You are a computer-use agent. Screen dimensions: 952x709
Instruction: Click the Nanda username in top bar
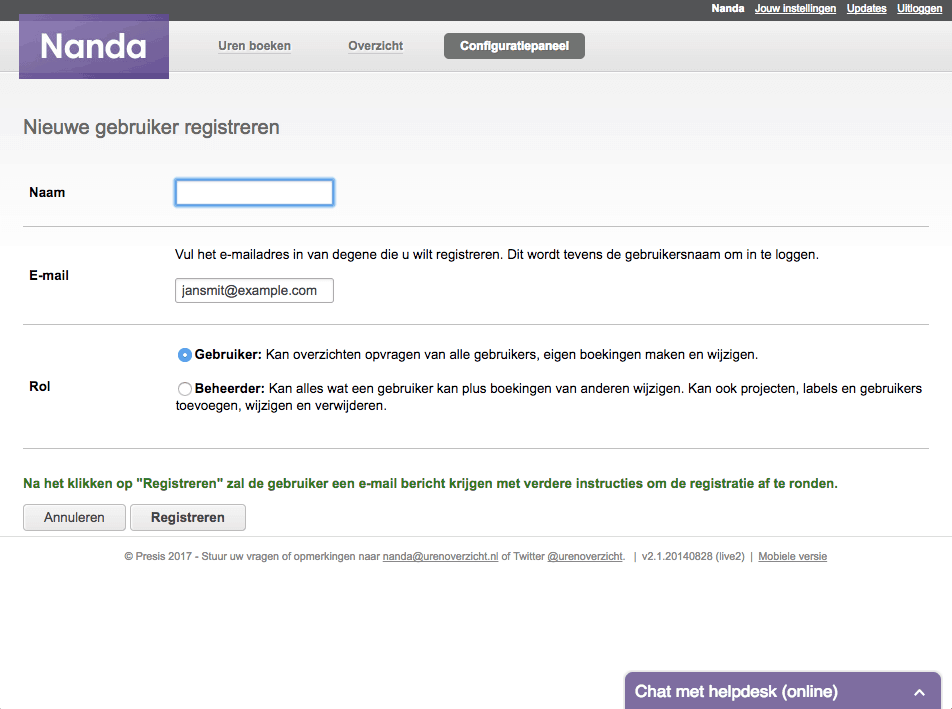click(727, 8)
